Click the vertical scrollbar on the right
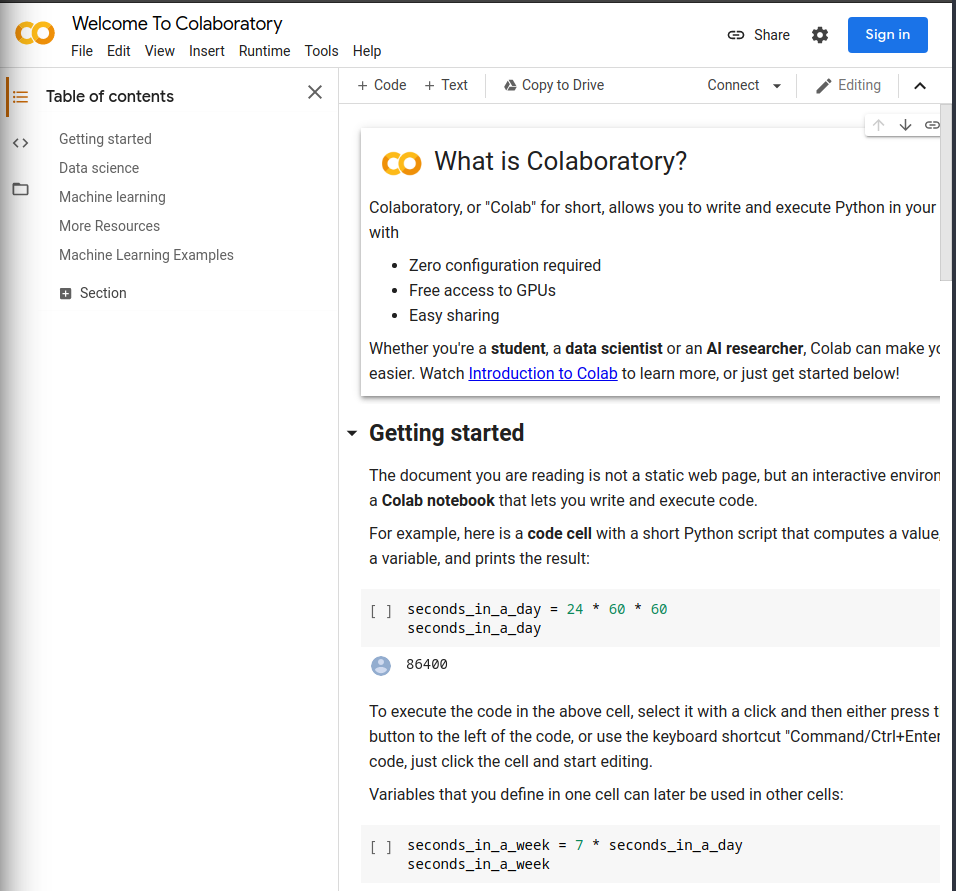 (946, 192)
